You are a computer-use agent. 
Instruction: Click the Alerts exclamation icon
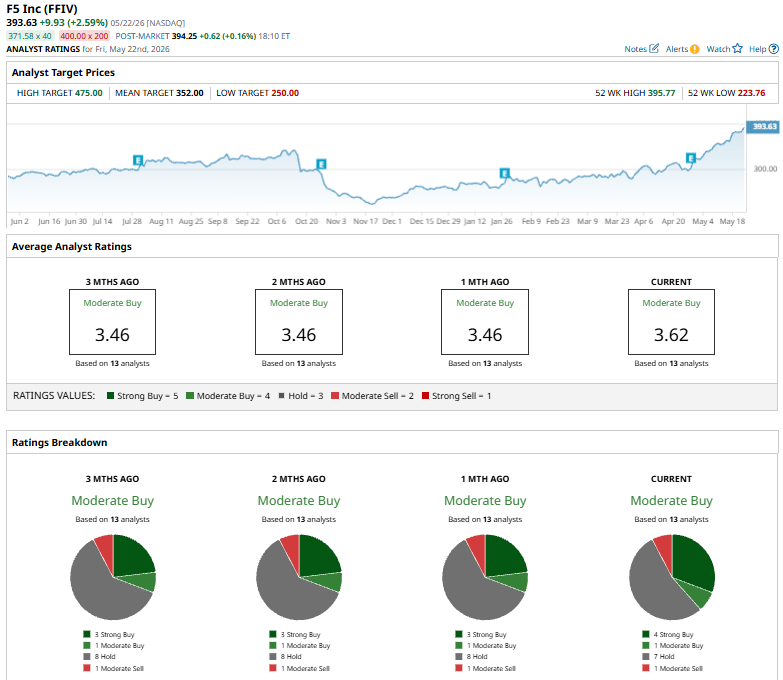[x=695, y=49]
